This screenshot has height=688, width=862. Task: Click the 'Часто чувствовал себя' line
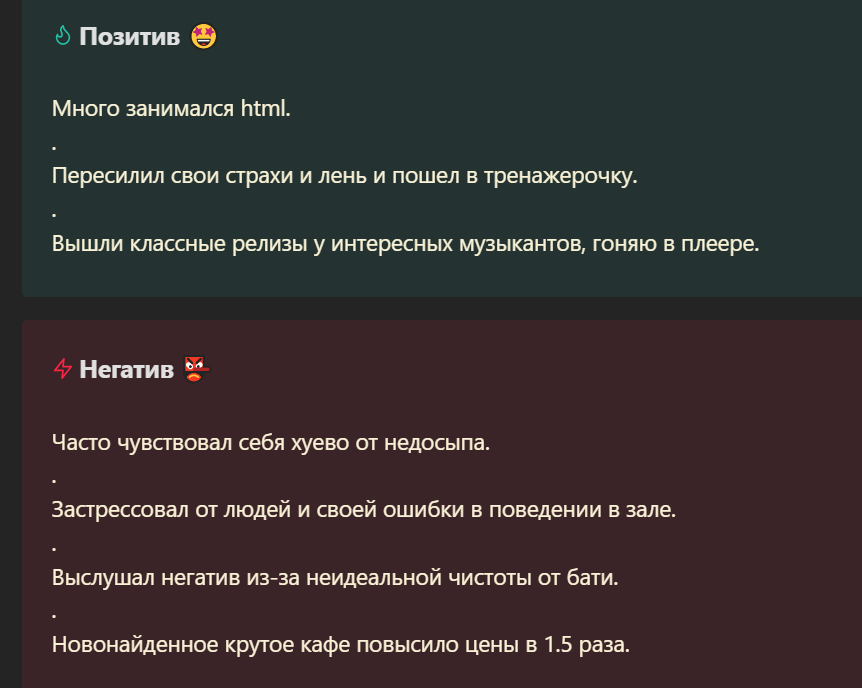(x=271, y=442)
